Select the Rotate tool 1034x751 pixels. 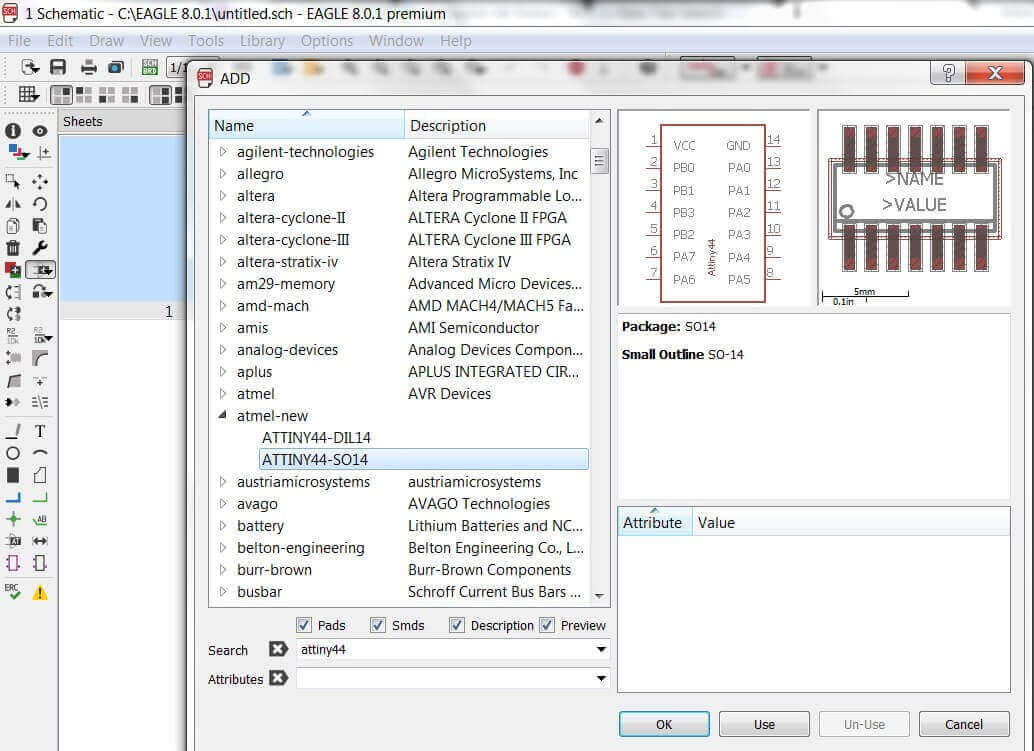[40, 203]
